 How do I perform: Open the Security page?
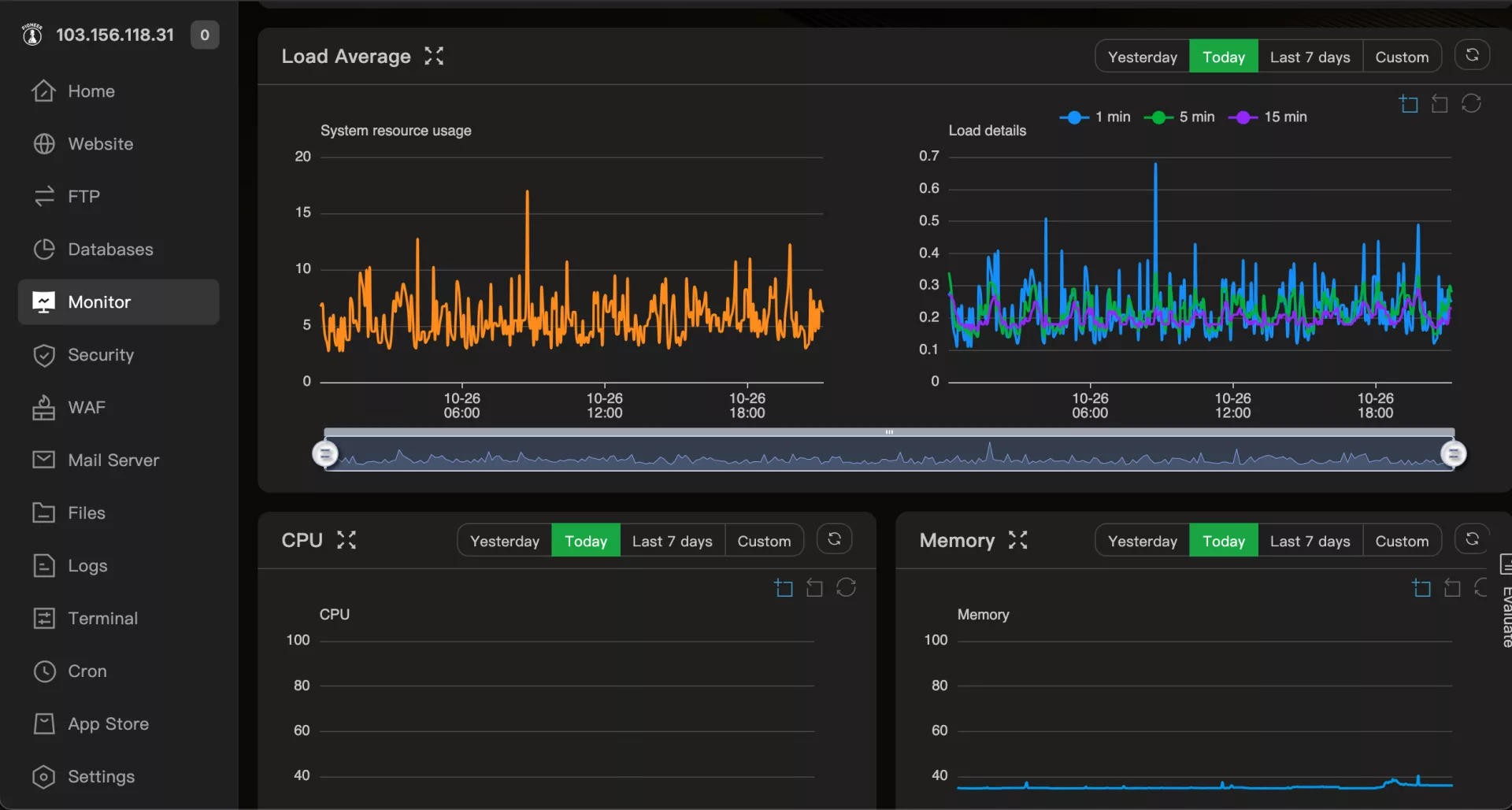pyautogui.click(x=118, y=355)
